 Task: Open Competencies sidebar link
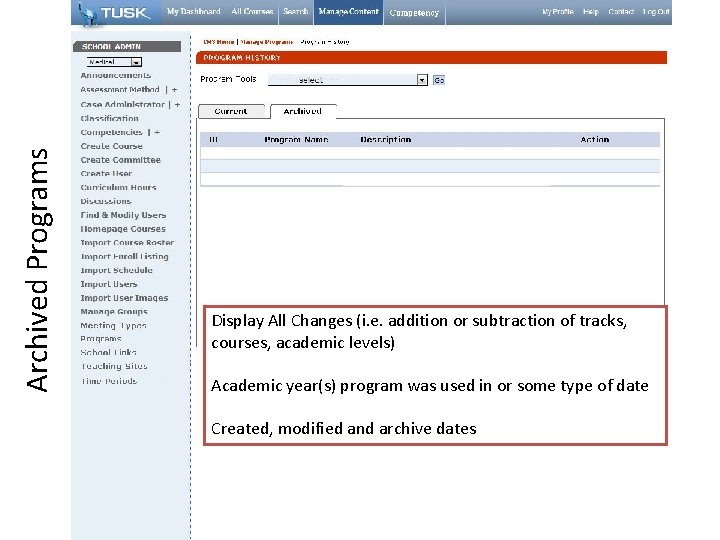click(x=112, y=132)
